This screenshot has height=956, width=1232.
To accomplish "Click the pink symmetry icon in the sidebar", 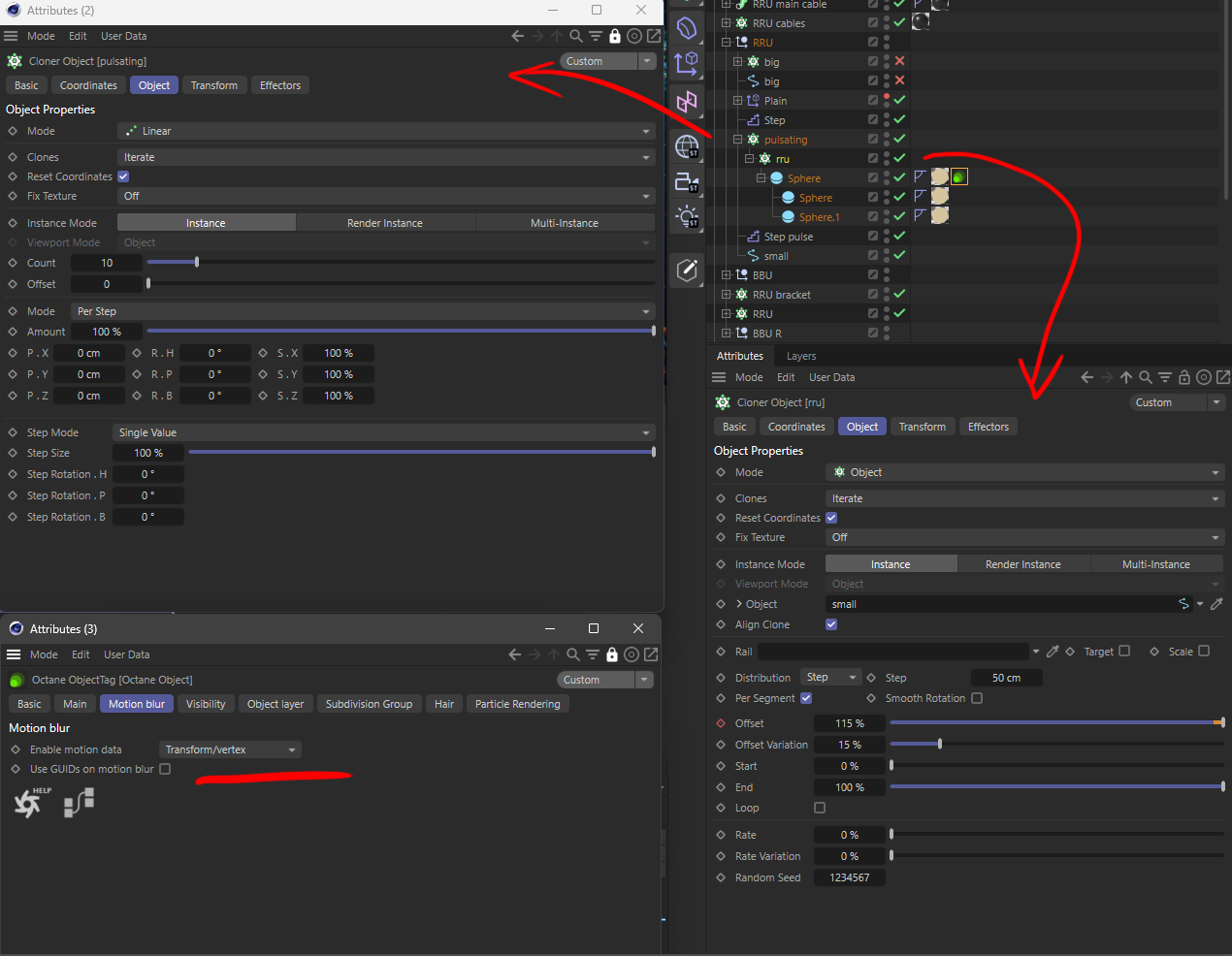I will (687, 101).
